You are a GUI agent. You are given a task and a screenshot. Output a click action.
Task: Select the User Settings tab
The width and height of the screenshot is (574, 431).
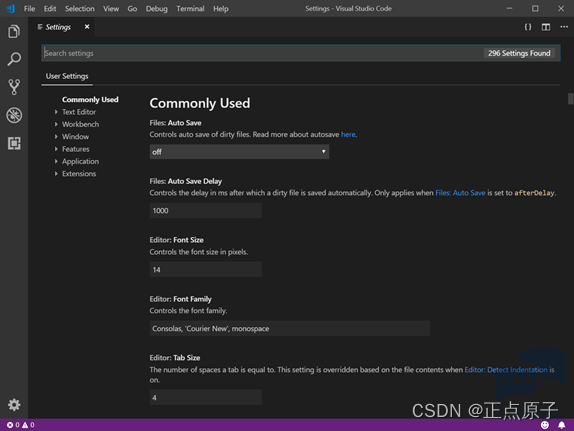(x=67, y=76)
